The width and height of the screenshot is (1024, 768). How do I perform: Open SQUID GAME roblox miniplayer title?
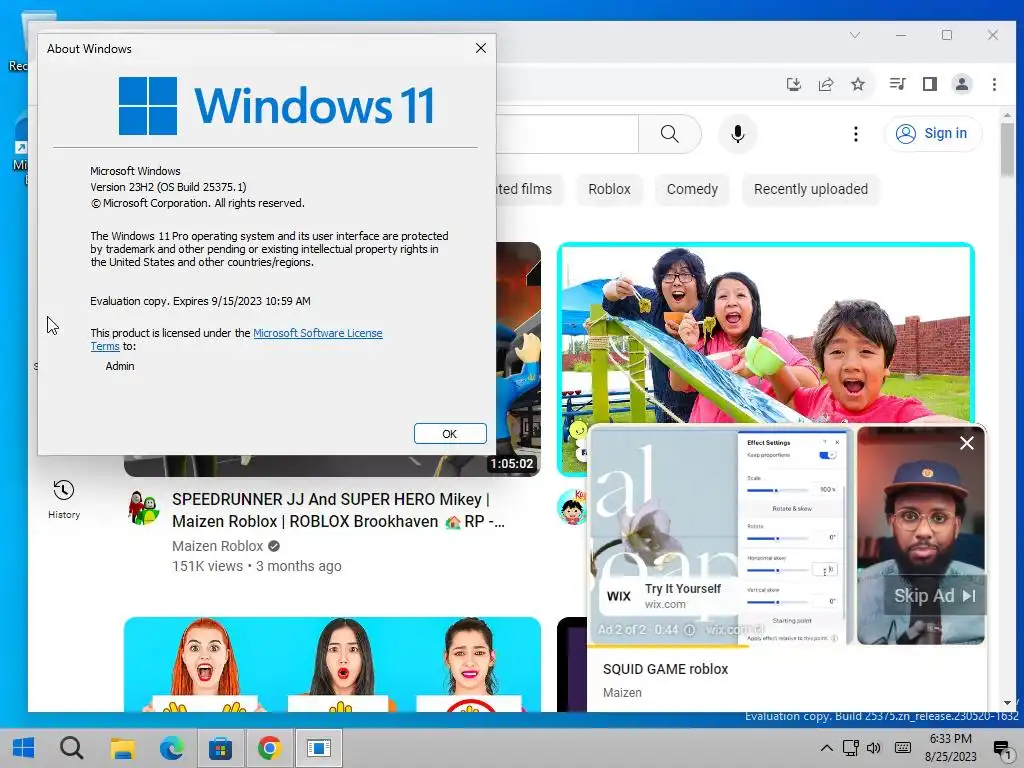click(665, 669)
